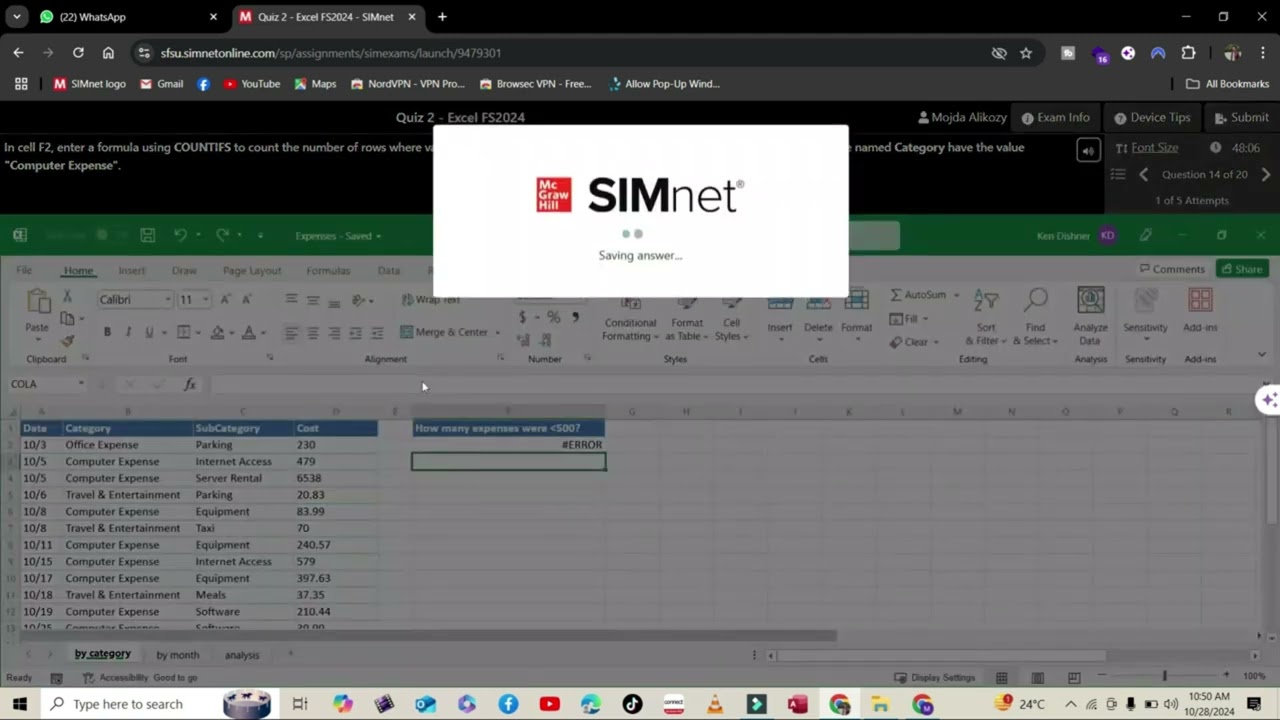Click the Format Painter brush icon
The image size is (1280, 720).
tap(67, 340)
